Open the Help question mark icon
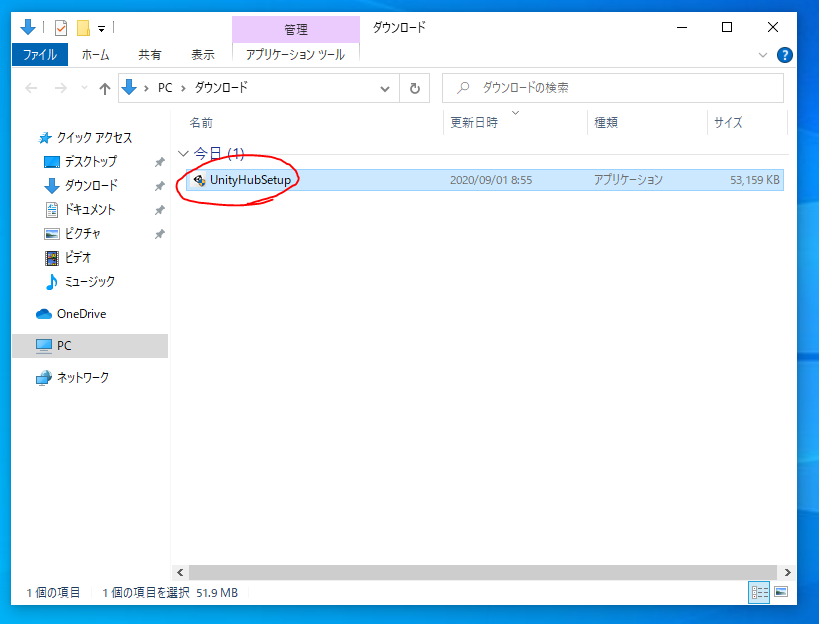Screen dimensions: 819x624 (x=785, y=55)
